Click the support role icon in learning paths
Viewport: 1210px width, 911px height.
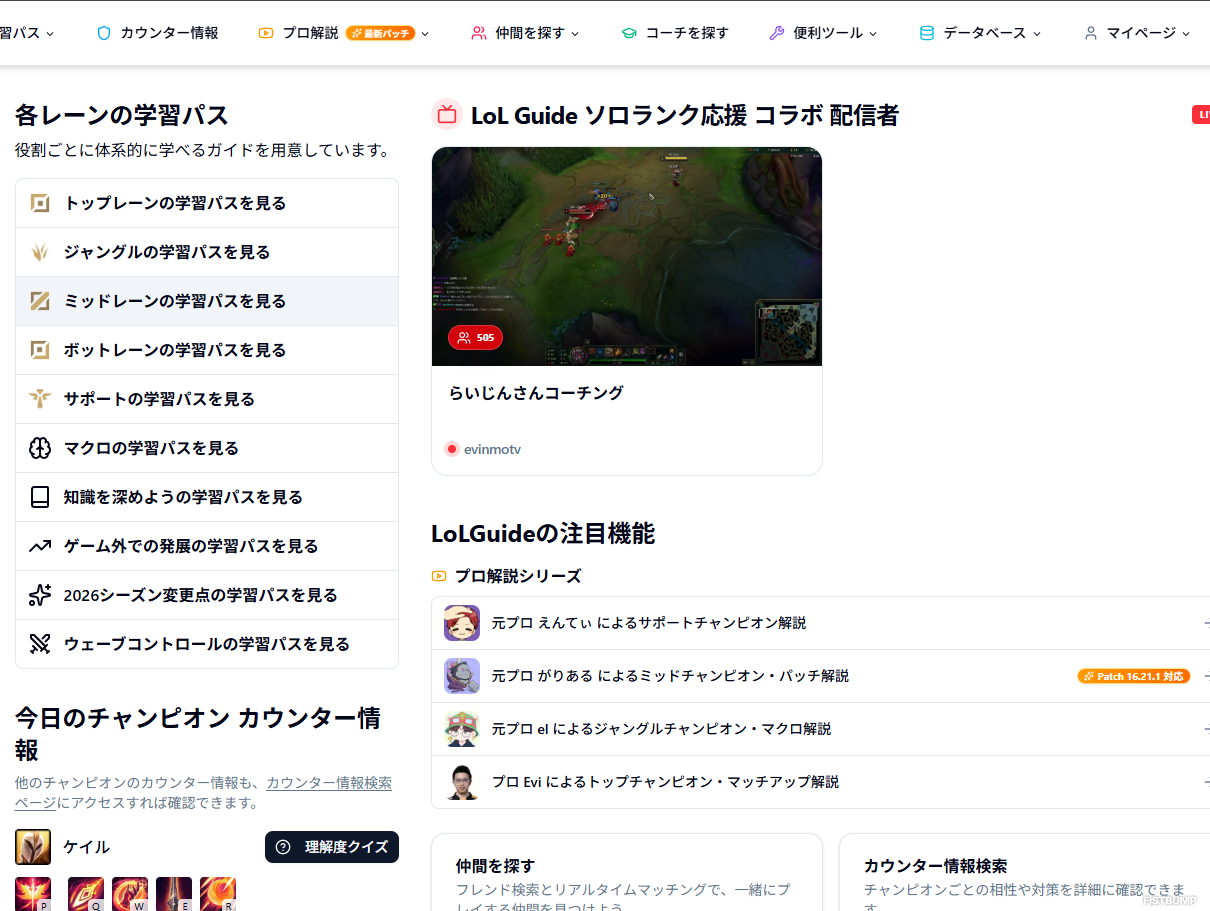(x=40, y=399)
